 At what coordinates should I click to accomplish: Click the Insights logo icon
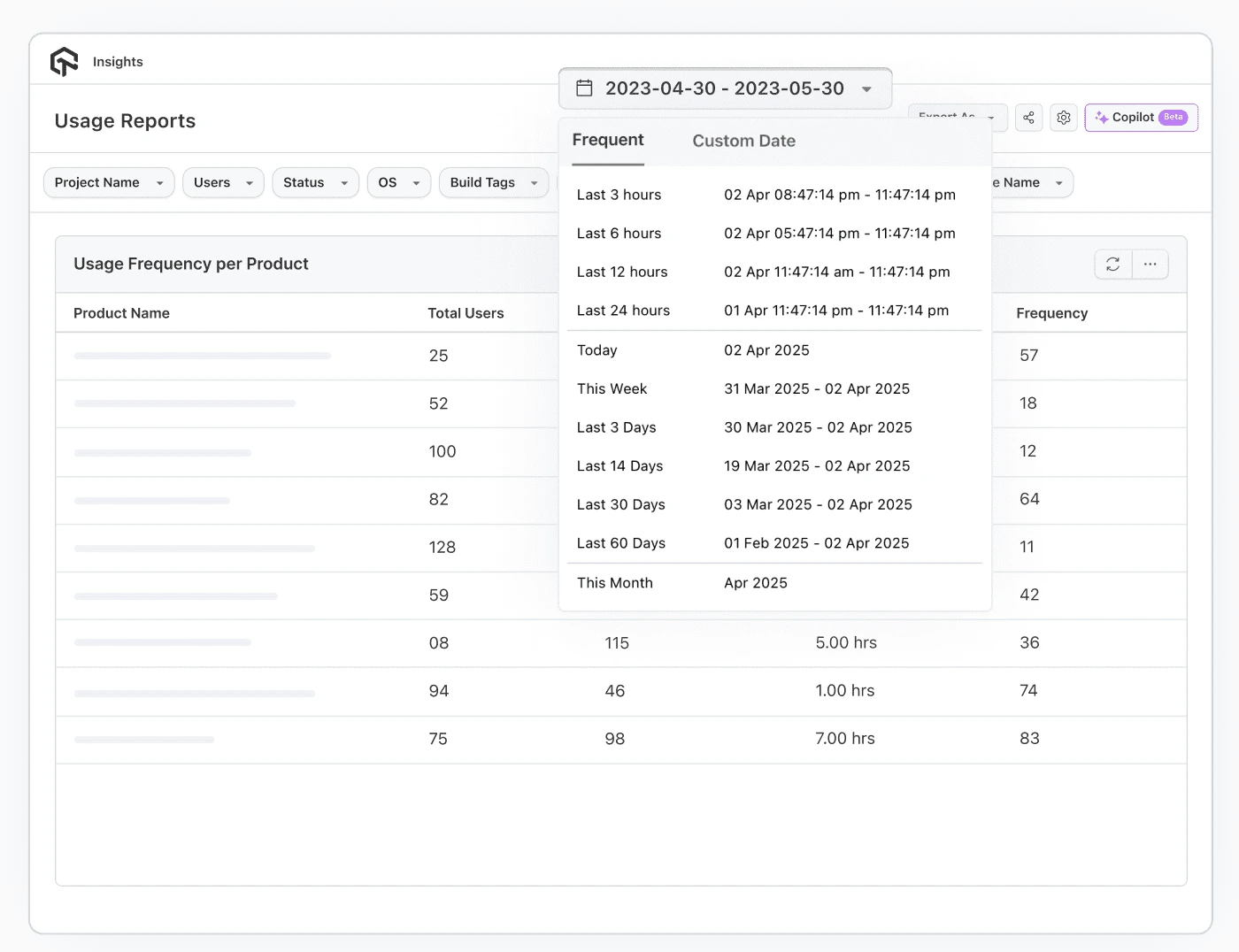coord(64,61)
